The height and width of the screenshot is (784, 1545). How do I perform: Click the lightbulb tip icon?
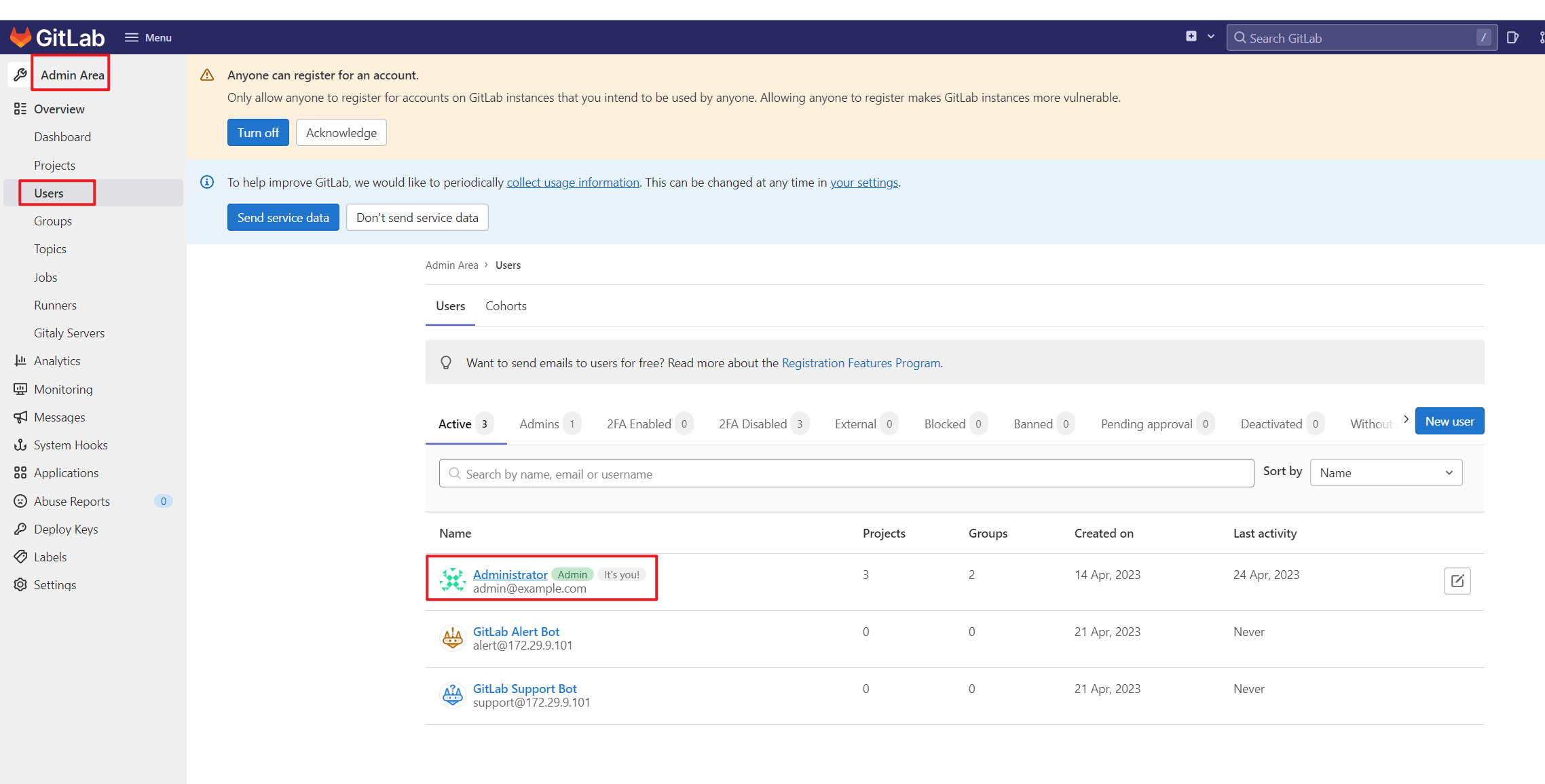pyautogui.click(x=446, y=362)
